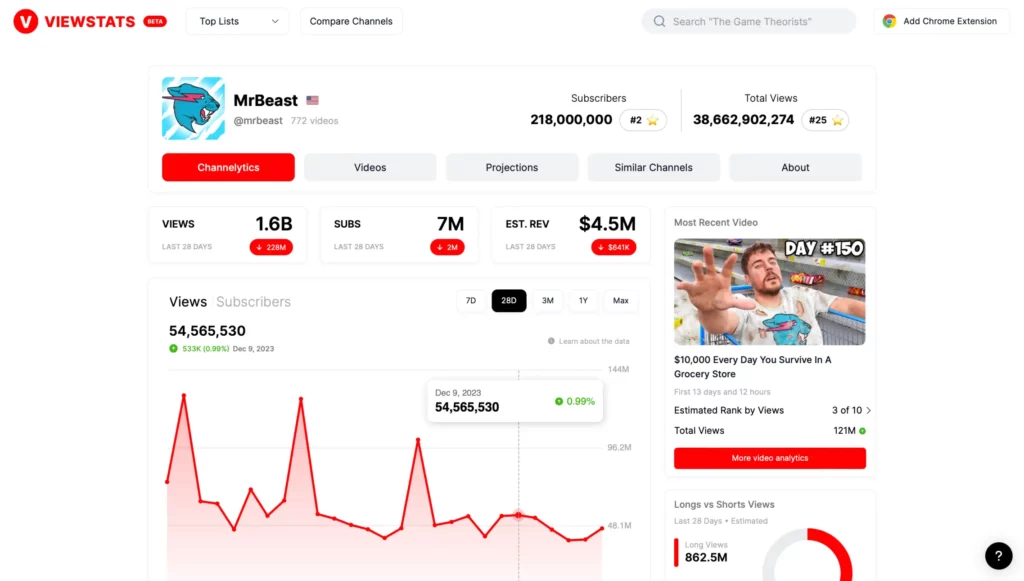Open the About tab
Image resolution: width=1024 pixels, height=581 pixels.
795,167
